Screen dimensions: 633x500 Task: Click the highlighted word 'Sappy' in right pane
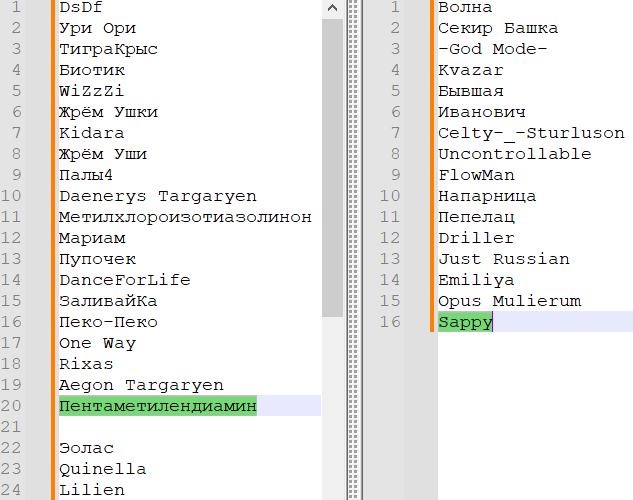[465, 322]
